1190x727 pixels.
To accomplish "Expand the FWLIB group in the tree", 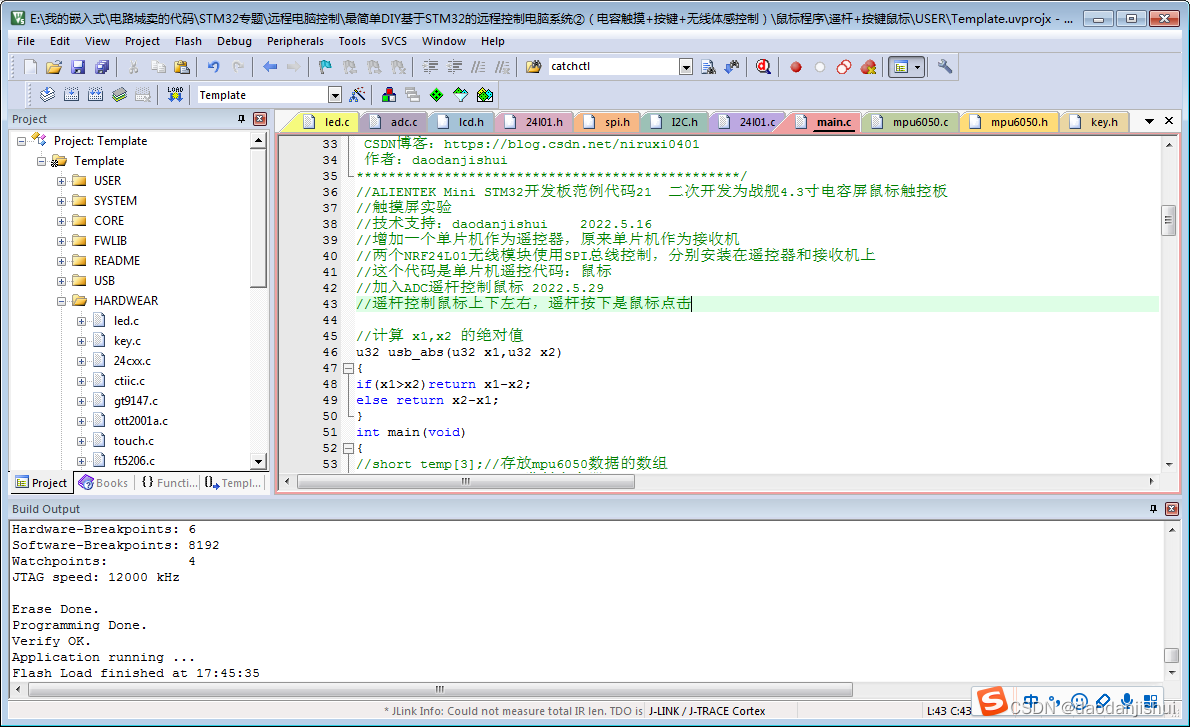I will 61,241.
